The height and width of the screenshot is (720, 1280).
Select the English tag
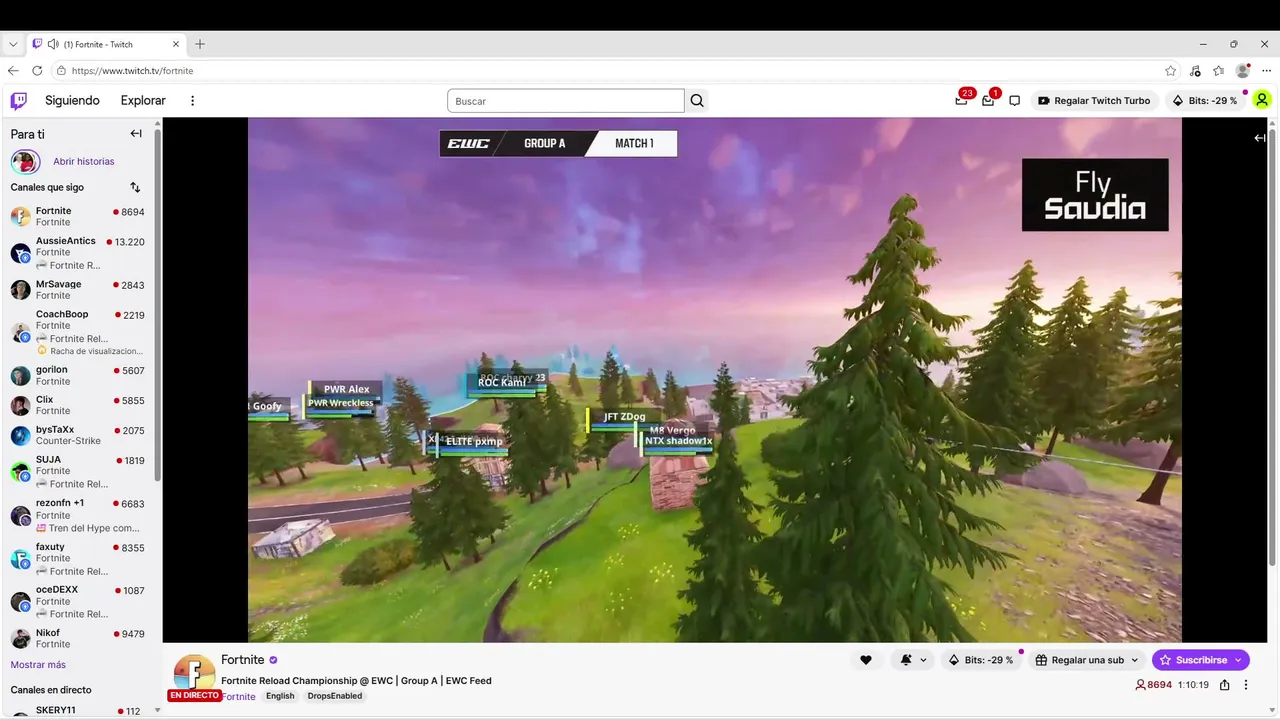280,696
